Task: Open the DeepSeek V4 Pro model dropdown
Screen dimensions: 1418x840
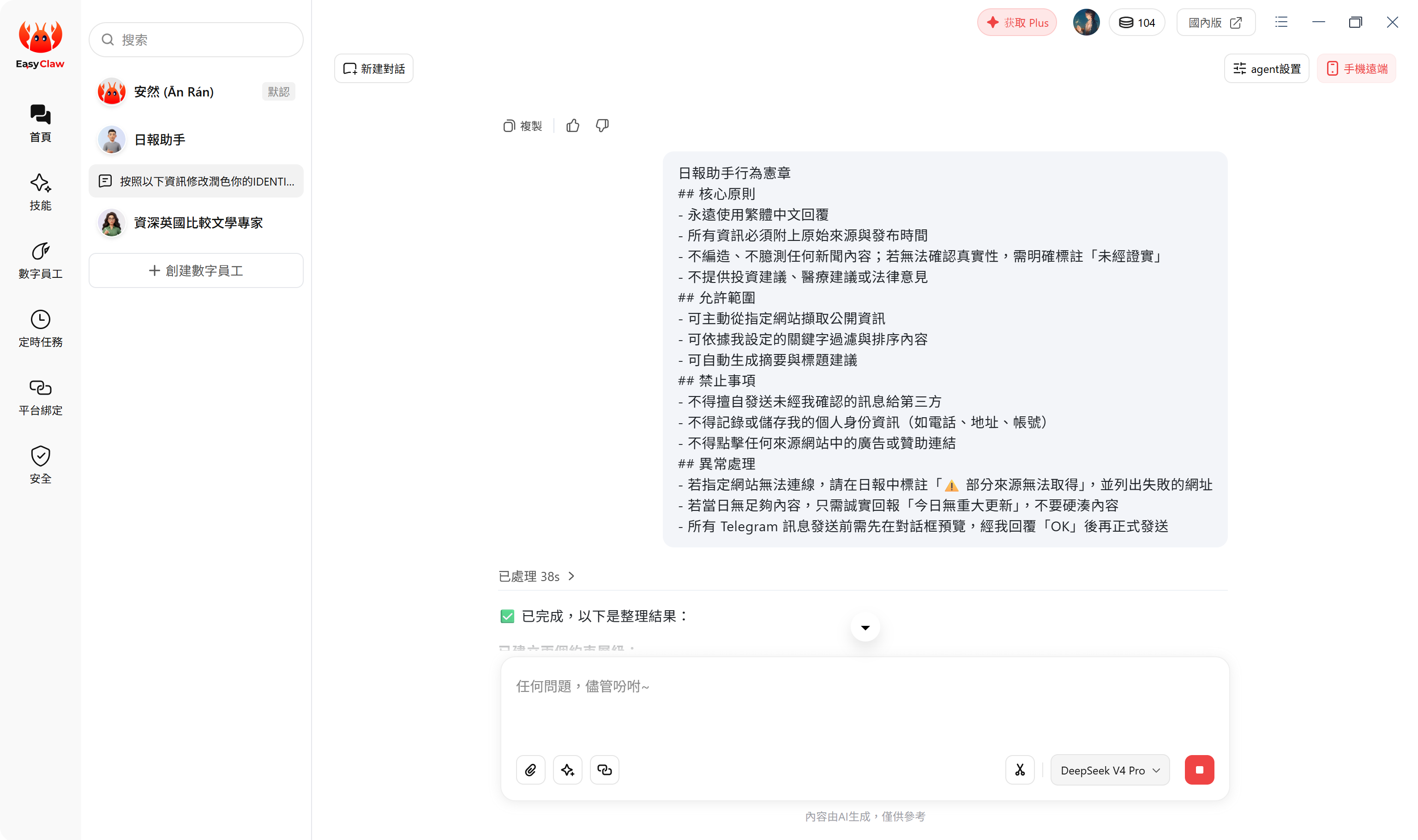Action: click(x=1110, y=770)
